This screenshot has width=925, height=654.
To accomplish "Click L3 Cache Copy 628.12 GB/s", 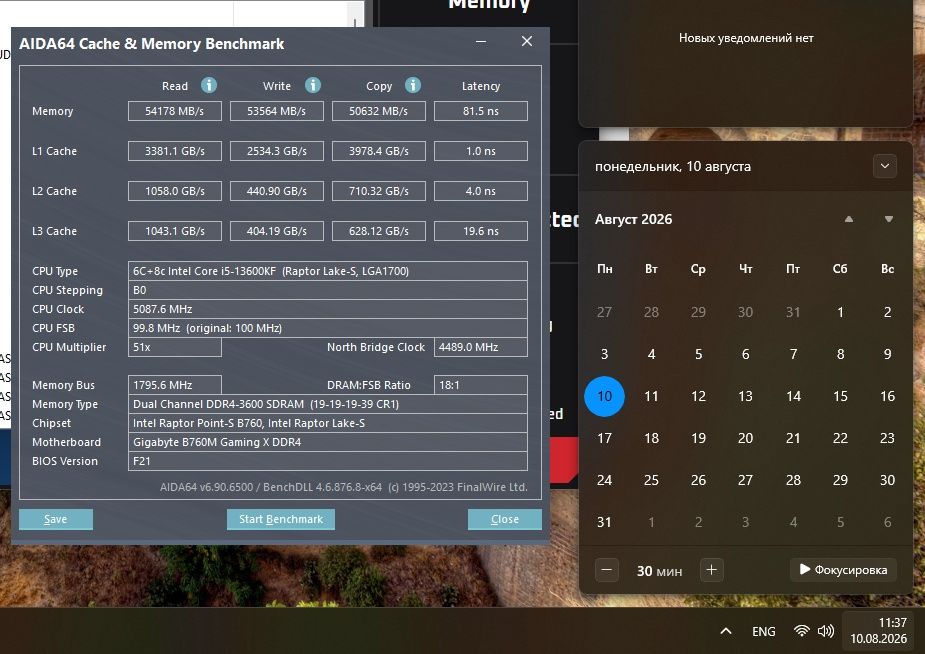I will tap(379, 231).
